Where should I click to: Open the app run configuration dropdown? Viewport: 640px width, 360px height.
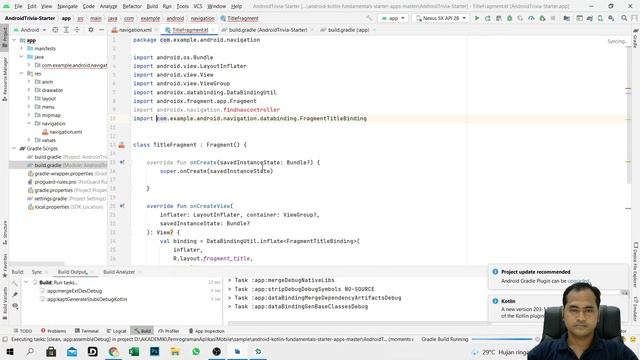point(393,18)
